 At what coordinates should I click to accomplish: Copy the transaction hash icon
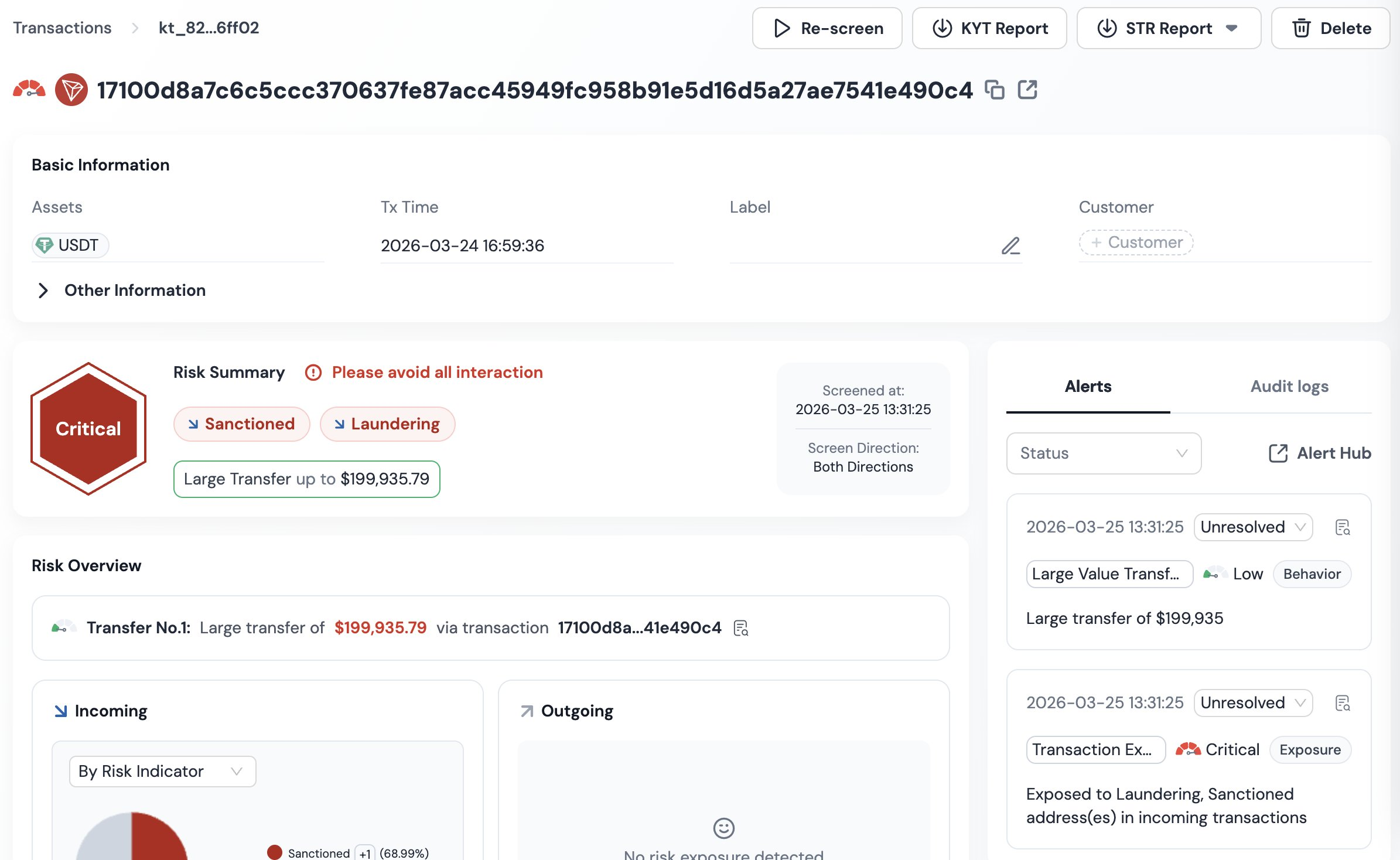pos(994,90)
